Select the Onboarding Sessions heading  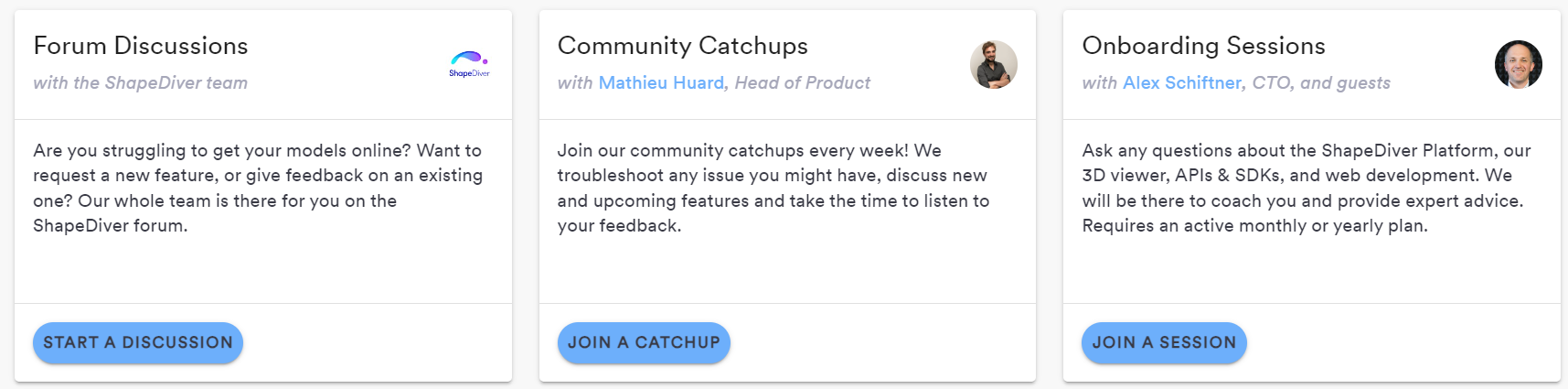pos(1203,46)
